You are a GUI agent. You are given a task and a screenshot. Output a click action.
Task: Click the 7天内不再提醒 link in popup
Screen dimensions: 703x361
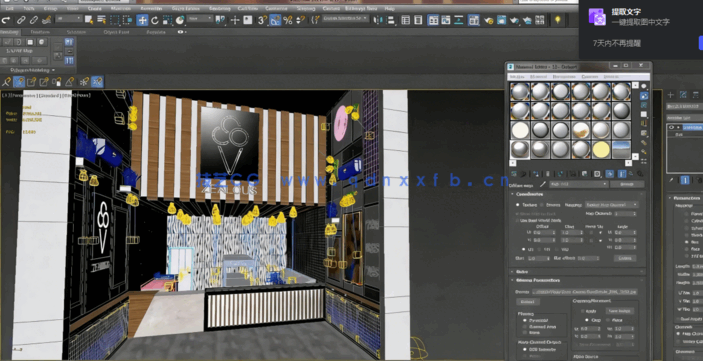coord(616,43)
